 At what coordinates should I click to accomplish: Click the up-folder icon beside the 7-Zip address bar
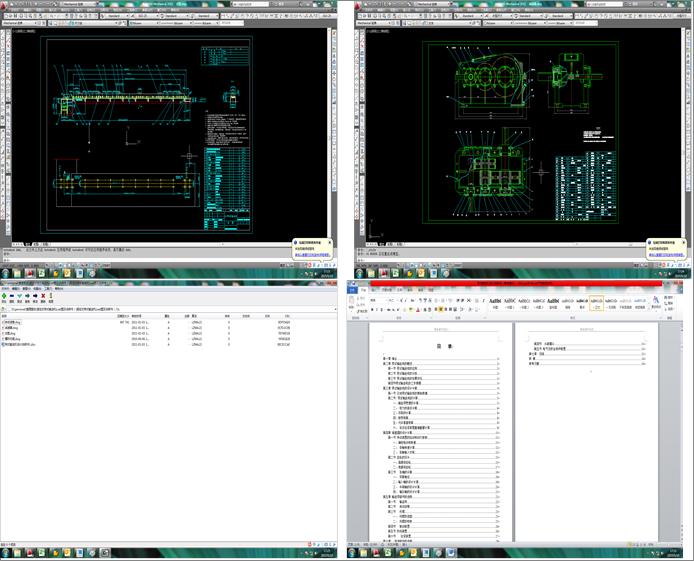3,309
